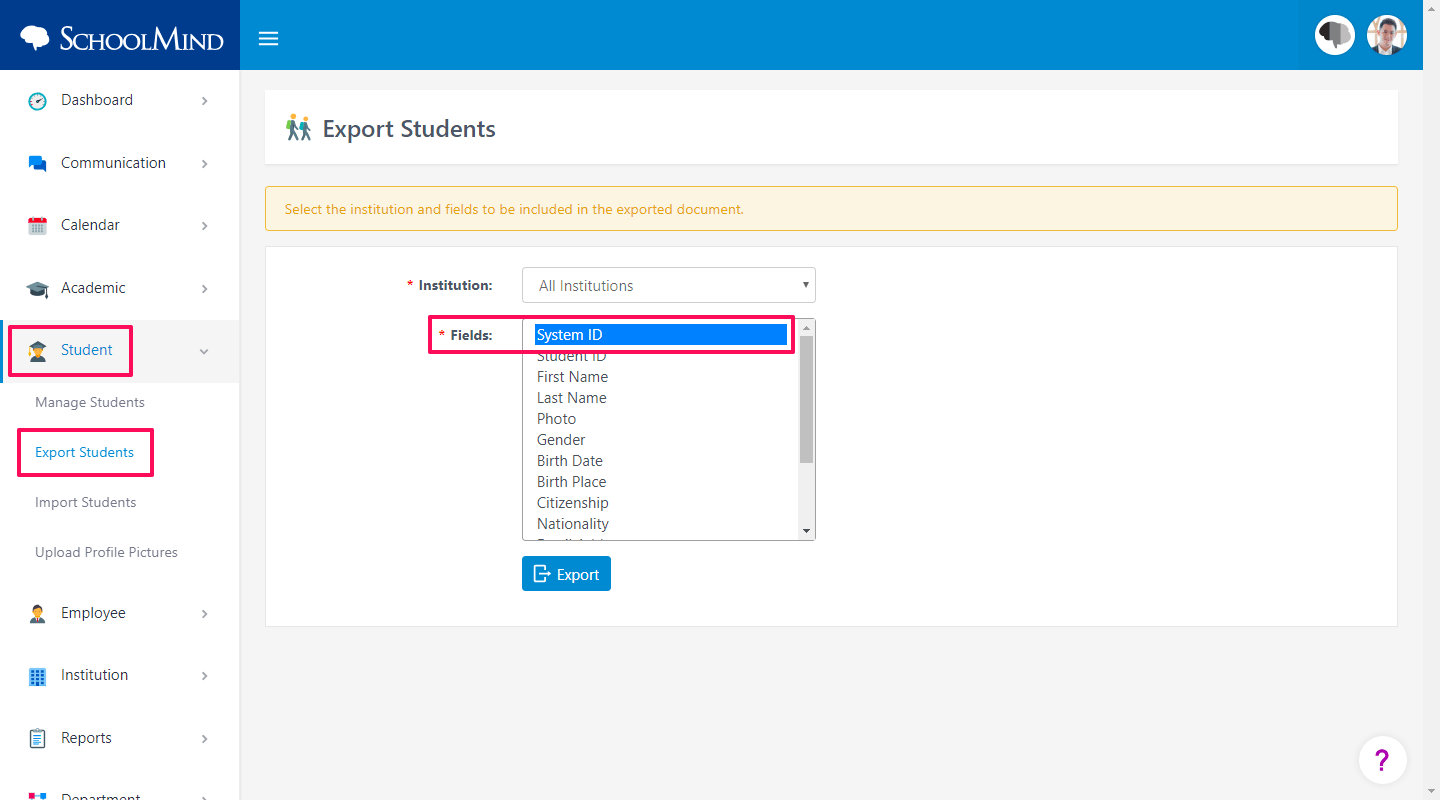Select System ID in Fields list
This screenshot has height=800, width=1440.
click(x=661, y=335)
